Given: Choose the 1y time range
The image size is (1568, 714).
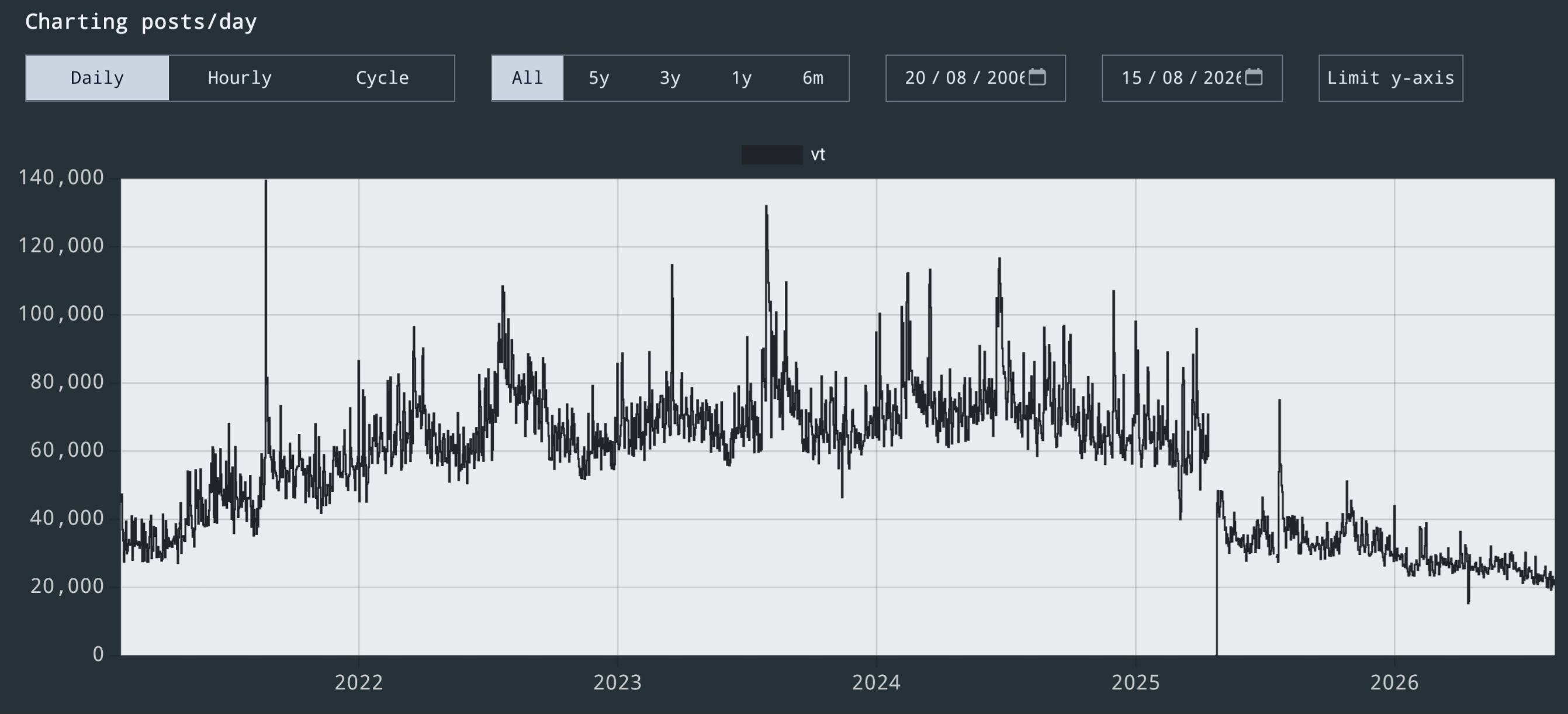Looking at the screenshot, I should [x=742, y=78].
